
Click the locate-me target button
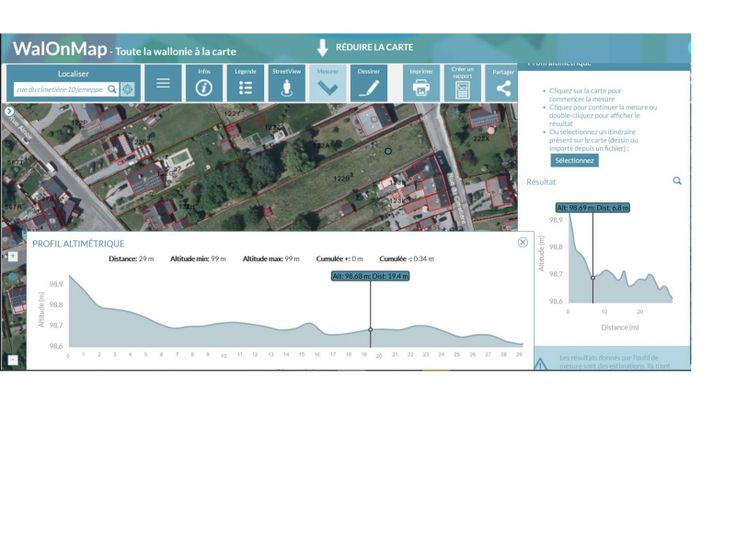click(128, 89)
